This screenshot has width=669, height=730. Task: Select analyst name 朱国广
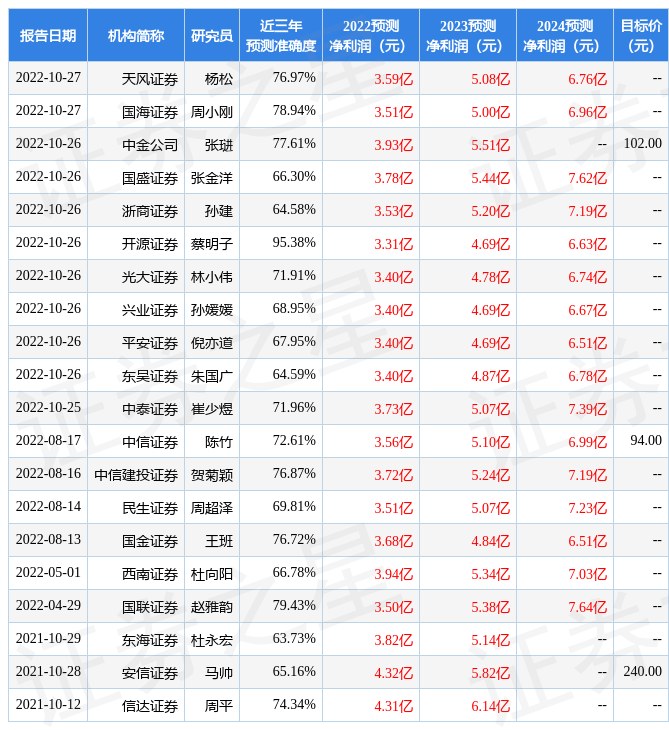click(x=212, y=376)
